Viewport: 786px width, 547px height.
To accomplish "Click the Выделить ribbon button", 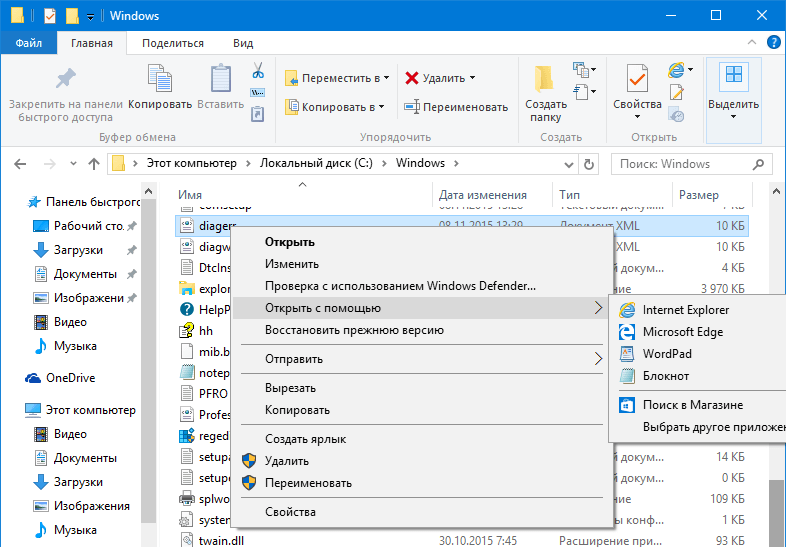I will pyautogui.click(x=733, y=91).
